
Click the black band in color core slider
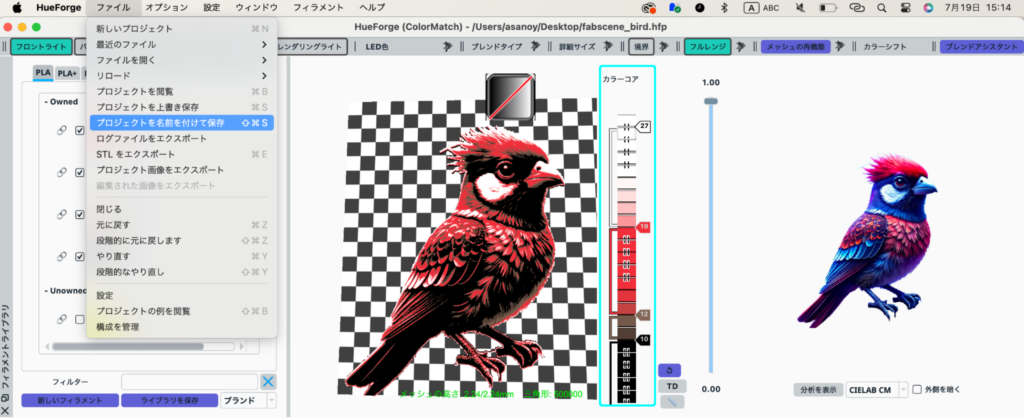(x=626, y=372)
